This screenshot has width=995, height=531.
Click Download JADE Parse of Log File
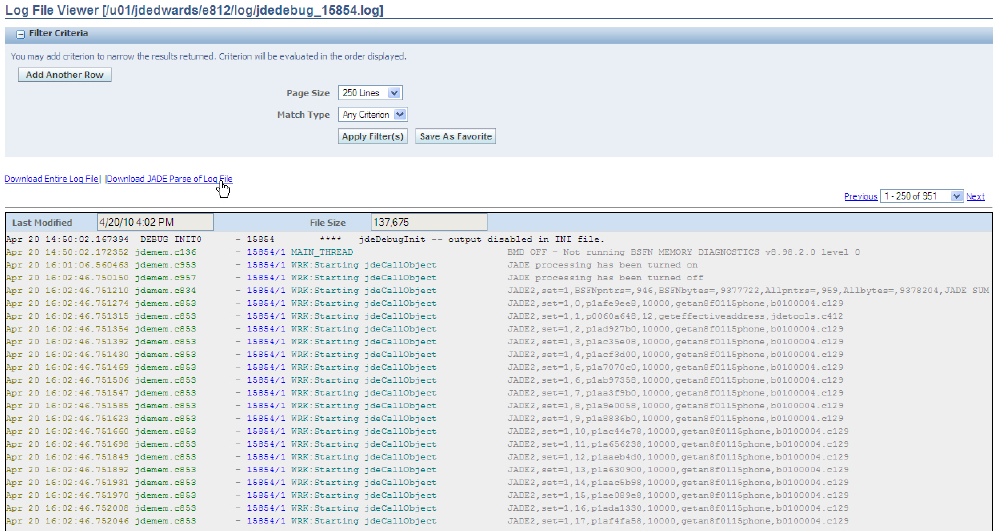(x=168, y=179)
